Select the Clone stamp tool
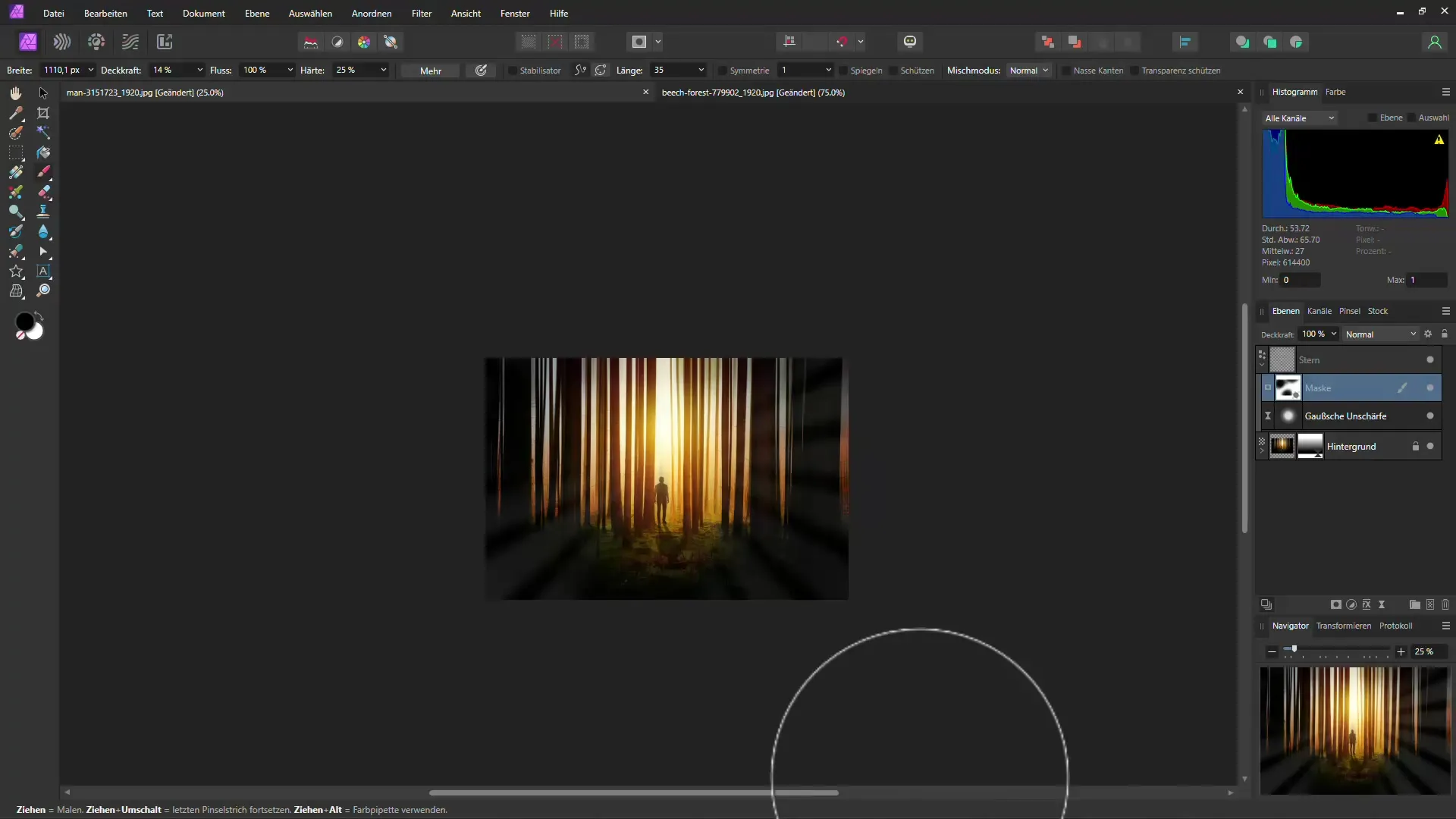The image size is (1456, 819). pyautogui.click(x=43, y=212)
